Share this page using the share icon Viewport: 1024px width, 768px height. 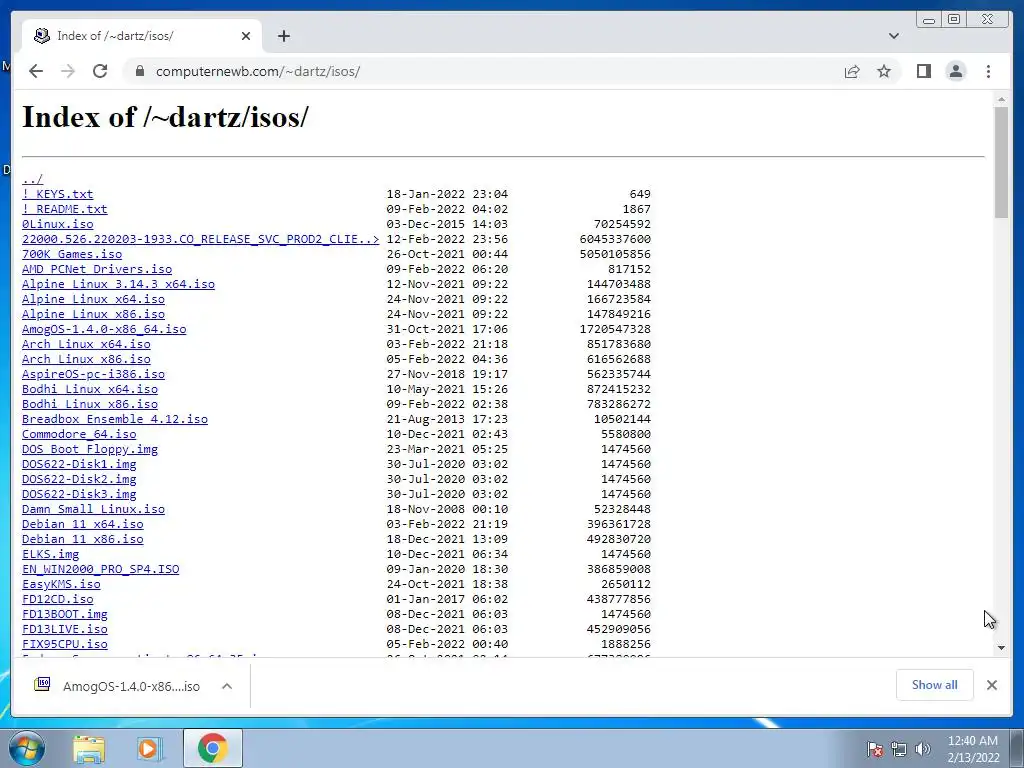(x=852, y=71)
